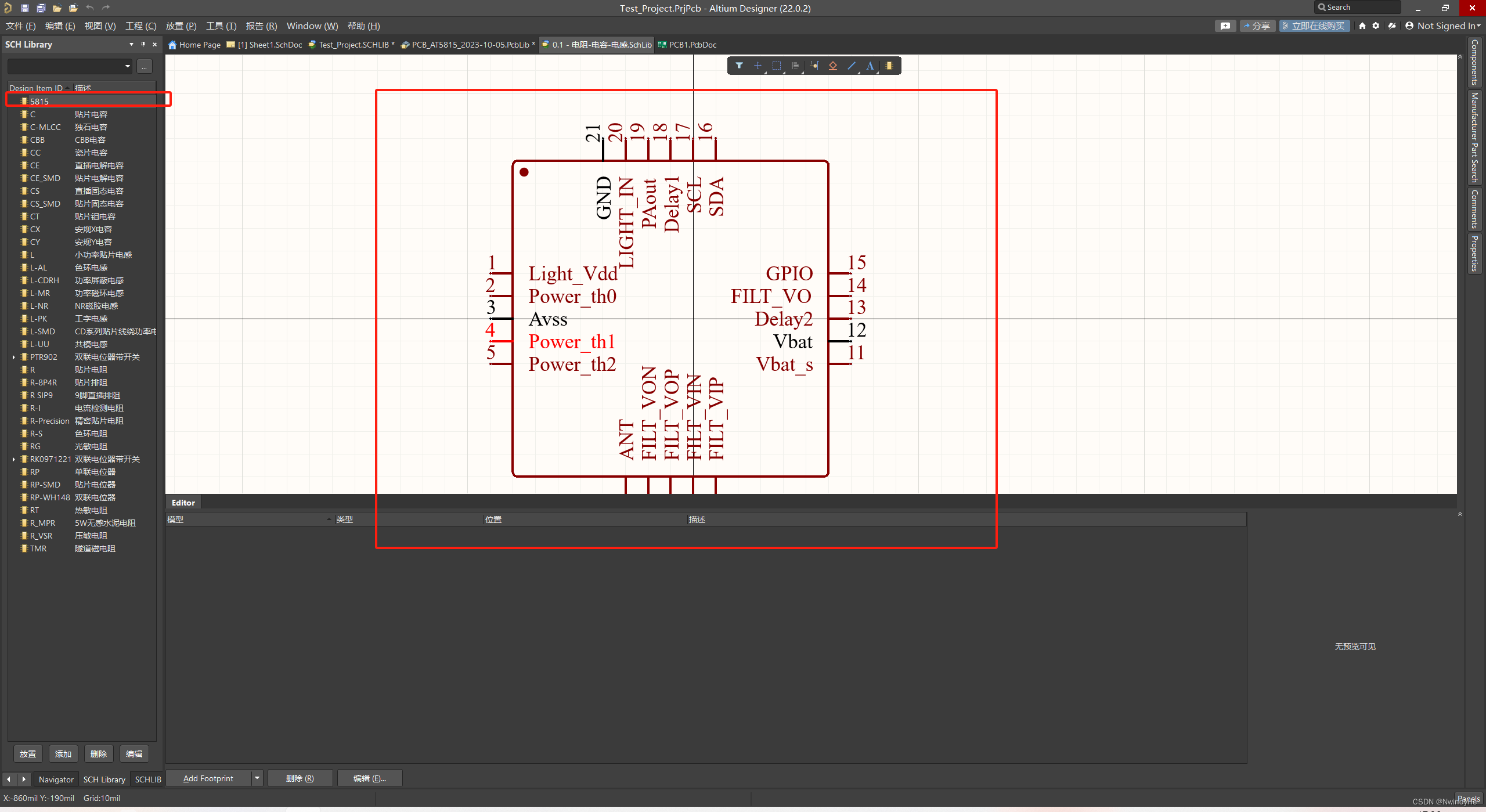Switch to the PCB1.PcbDoc tab
This screenshot has height=812, width=1486.
(687, 45)
